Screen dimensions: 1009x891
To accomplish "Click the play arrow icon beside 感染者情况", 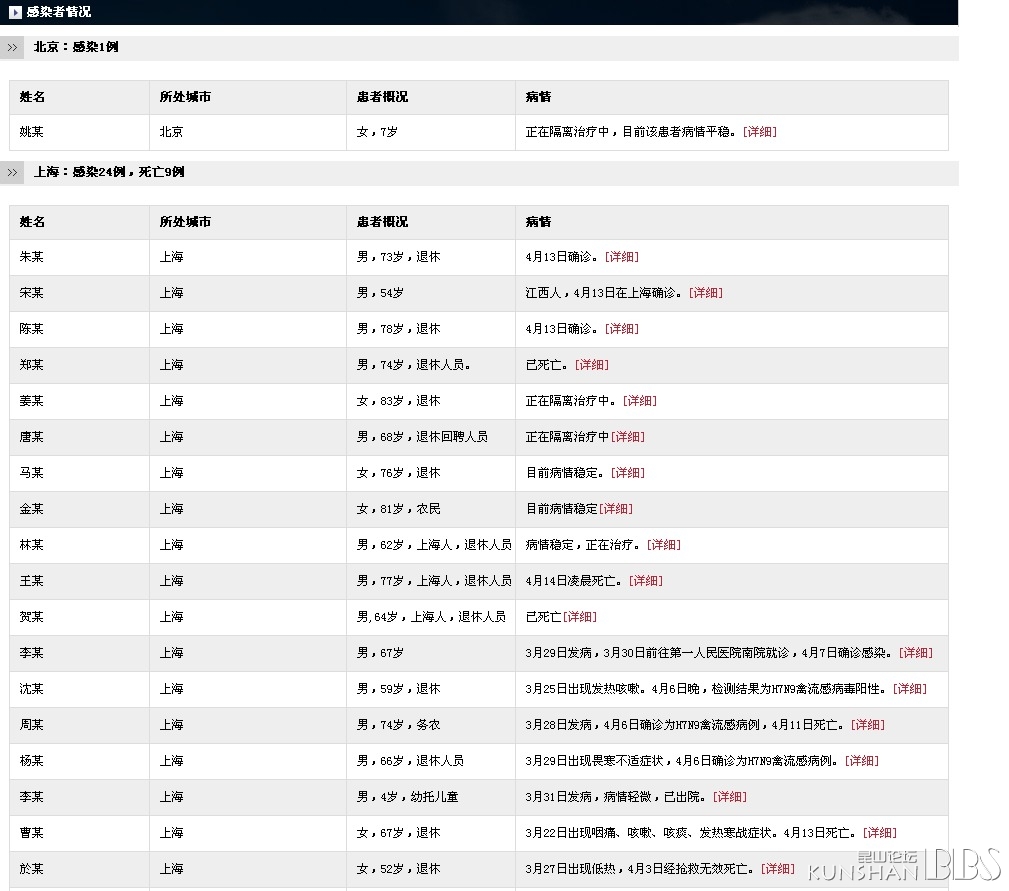I will (x=15, y=12).
